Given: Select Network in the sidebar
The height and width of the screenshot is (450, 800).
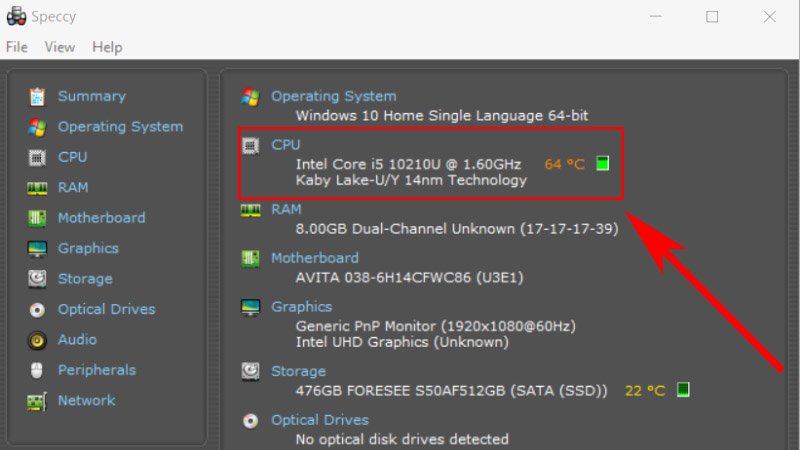Looking at the screenshot, I should pos(86,401).
